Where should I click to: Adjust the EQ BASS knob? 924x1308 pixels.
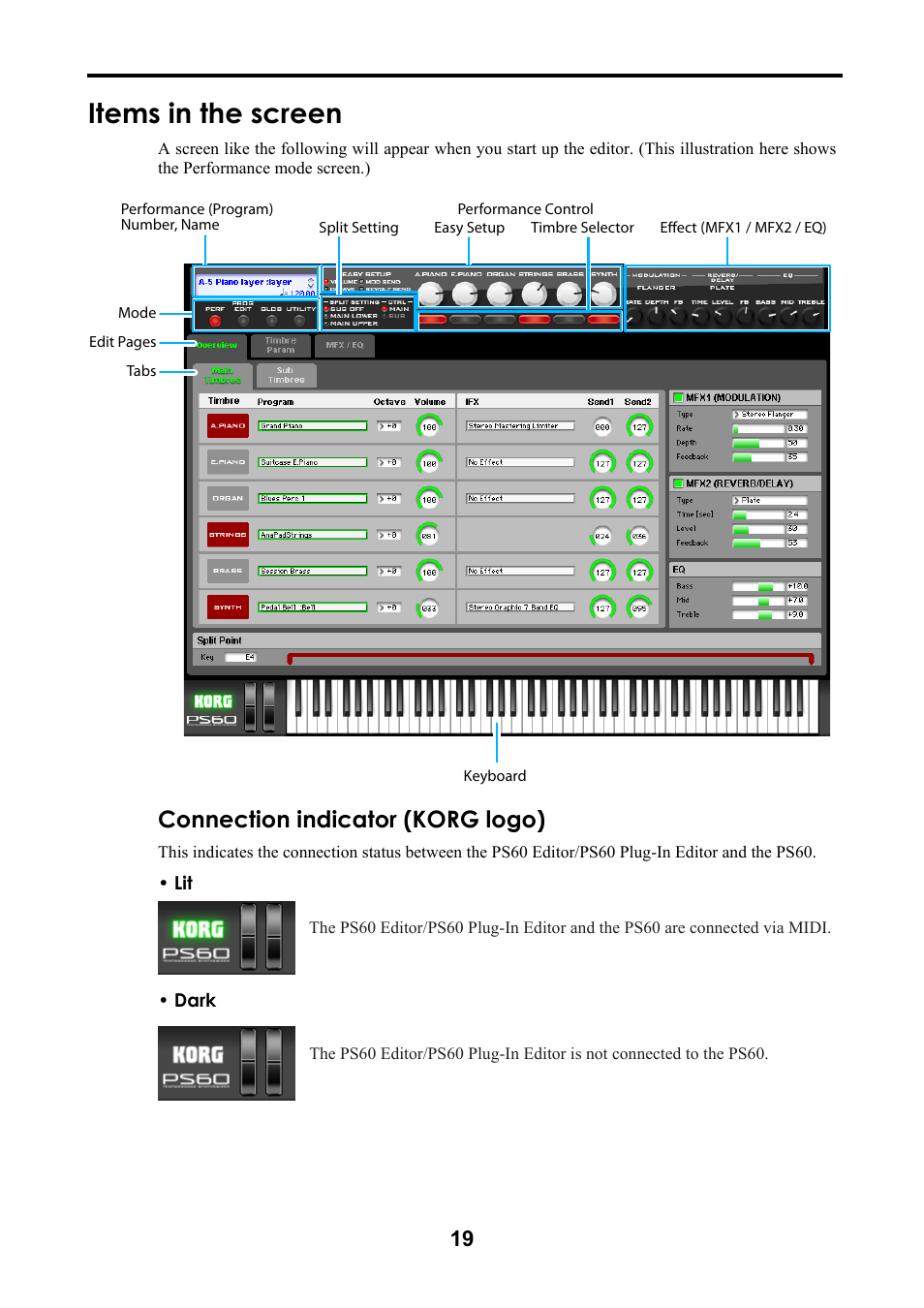(766, 317)
